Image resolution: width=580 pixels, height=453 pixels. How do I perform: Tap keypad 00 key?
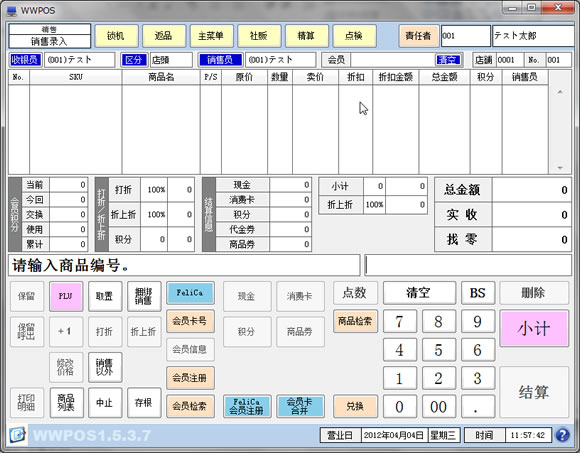coord(439,406)
